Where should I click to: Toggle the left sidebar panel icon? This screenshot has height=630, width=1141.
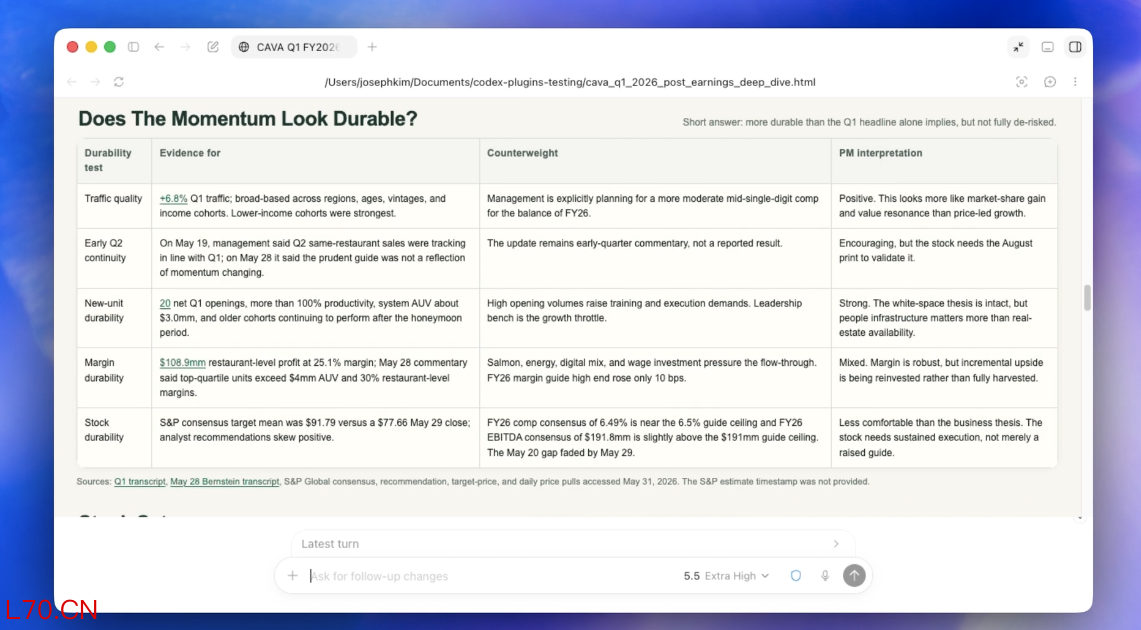pyautogui.click(x=133, y=47)
